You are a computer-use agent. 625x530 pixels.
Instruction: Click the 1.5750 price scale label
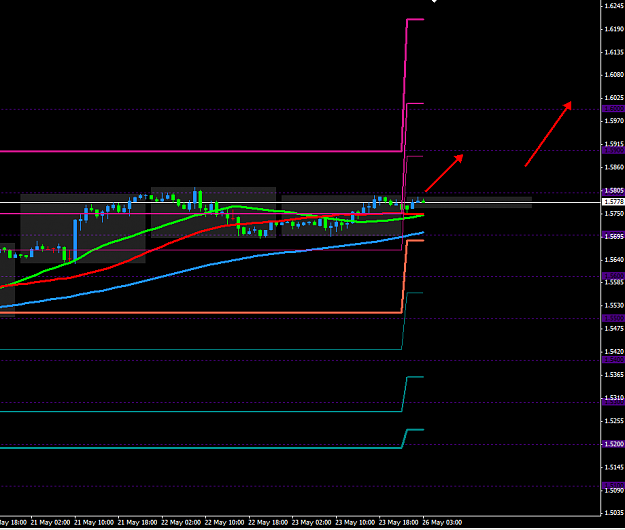[614, 214]
